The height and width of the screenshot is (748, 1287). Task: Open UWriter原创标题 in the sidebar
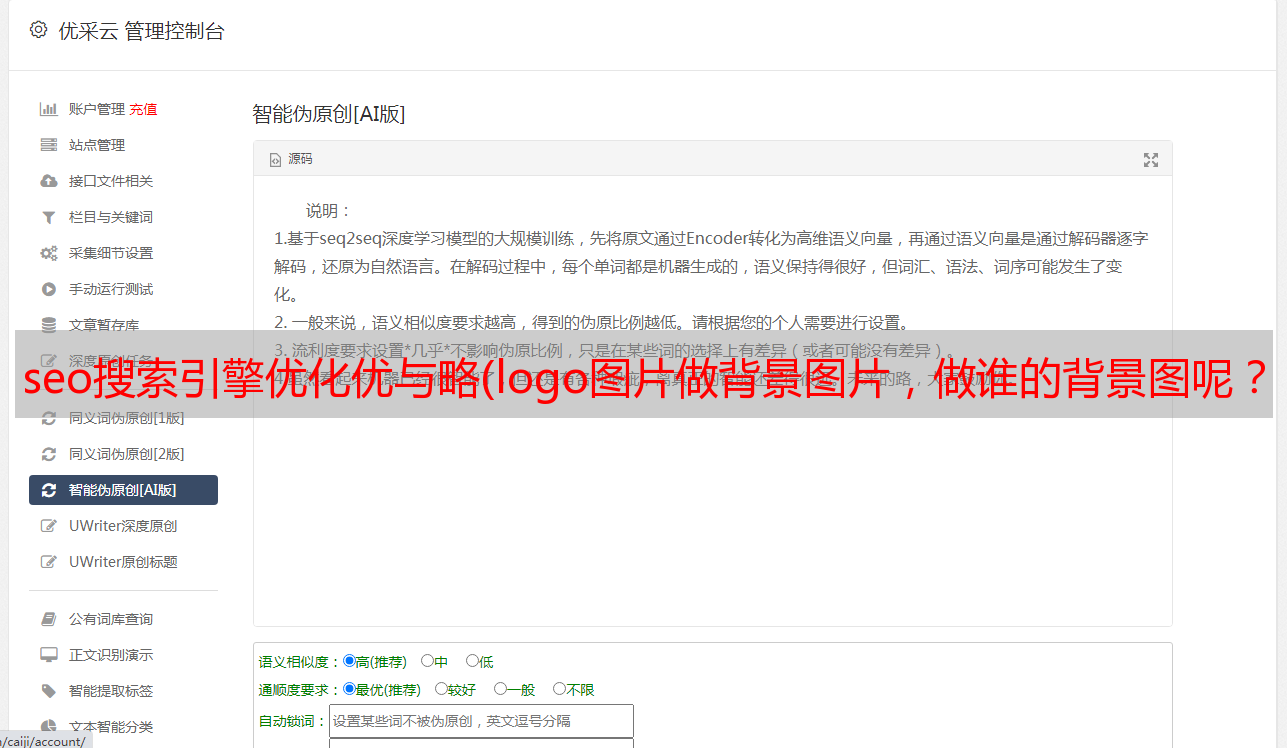click(123, 562)
